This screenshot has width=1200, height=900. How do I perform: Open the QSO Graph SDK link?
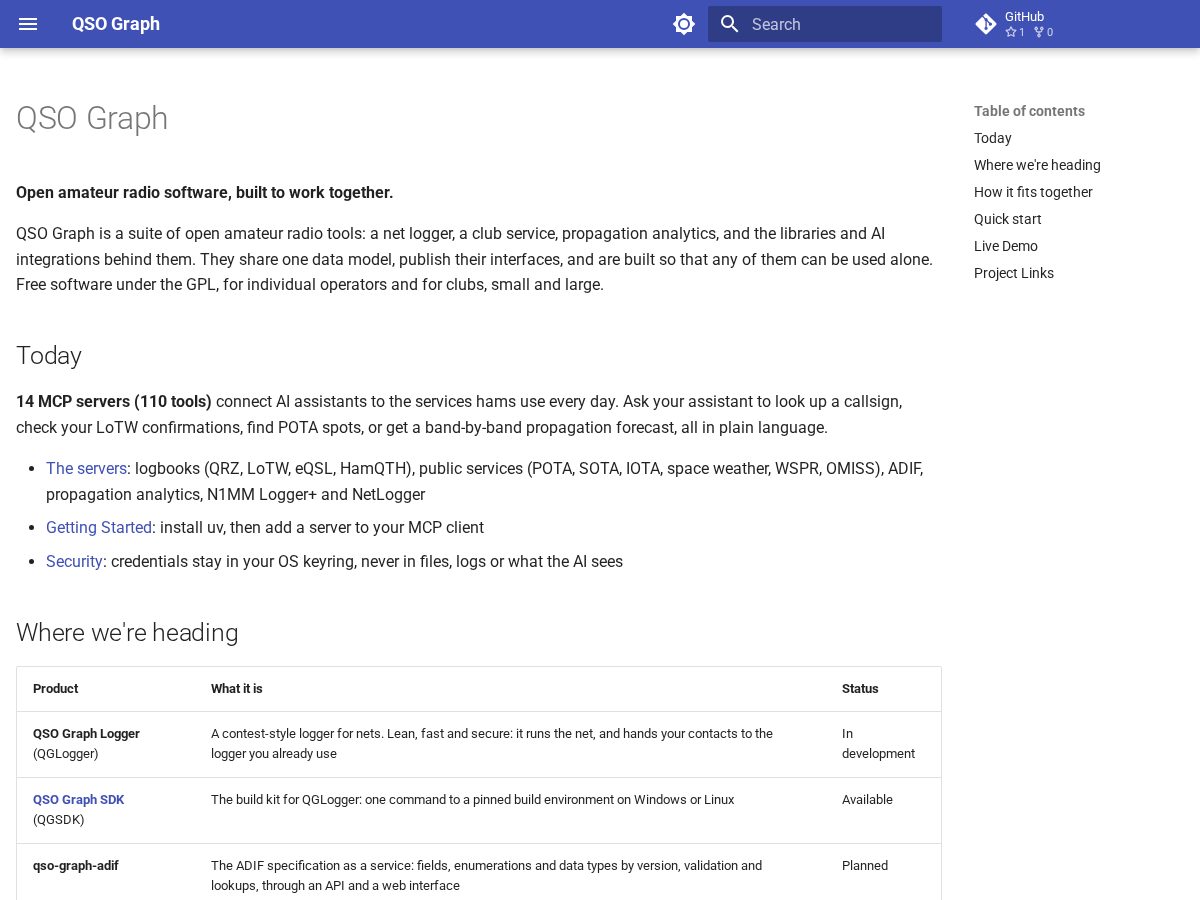79,799
